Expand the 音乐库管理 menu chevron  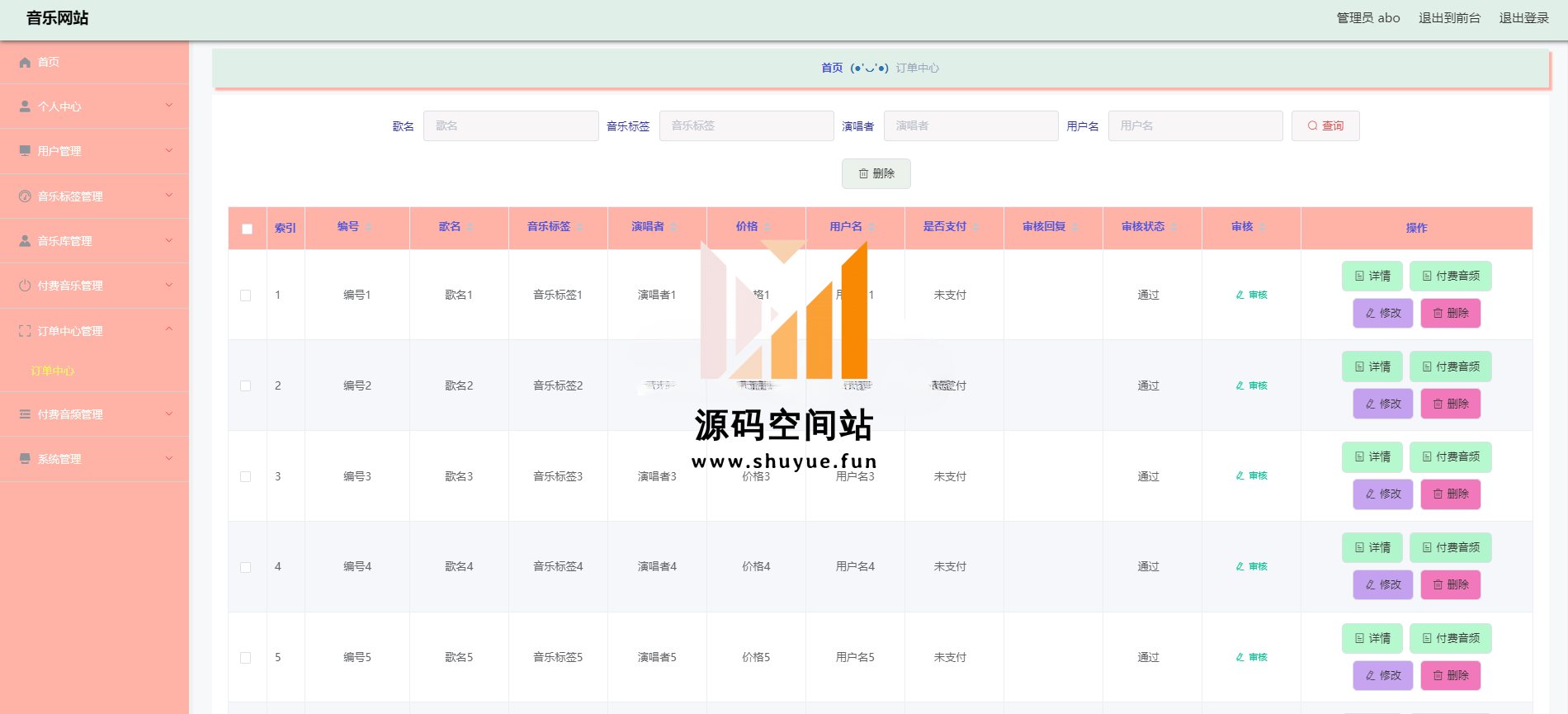pyautogui.click(x=169, y=240)
